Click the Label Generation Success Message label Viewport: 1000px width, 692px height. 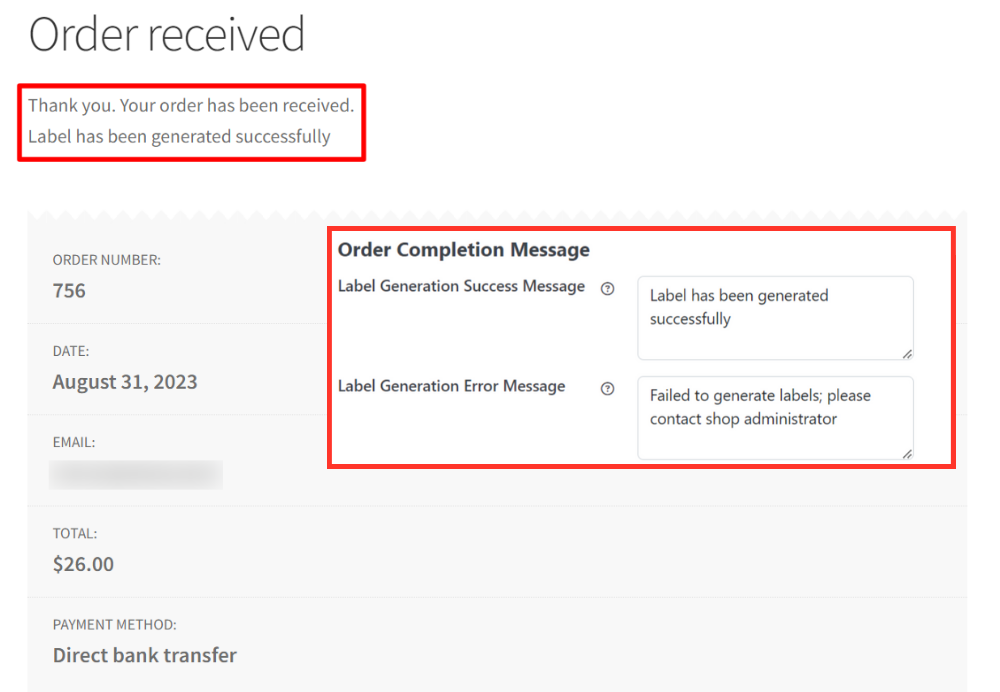click(461, 286)
